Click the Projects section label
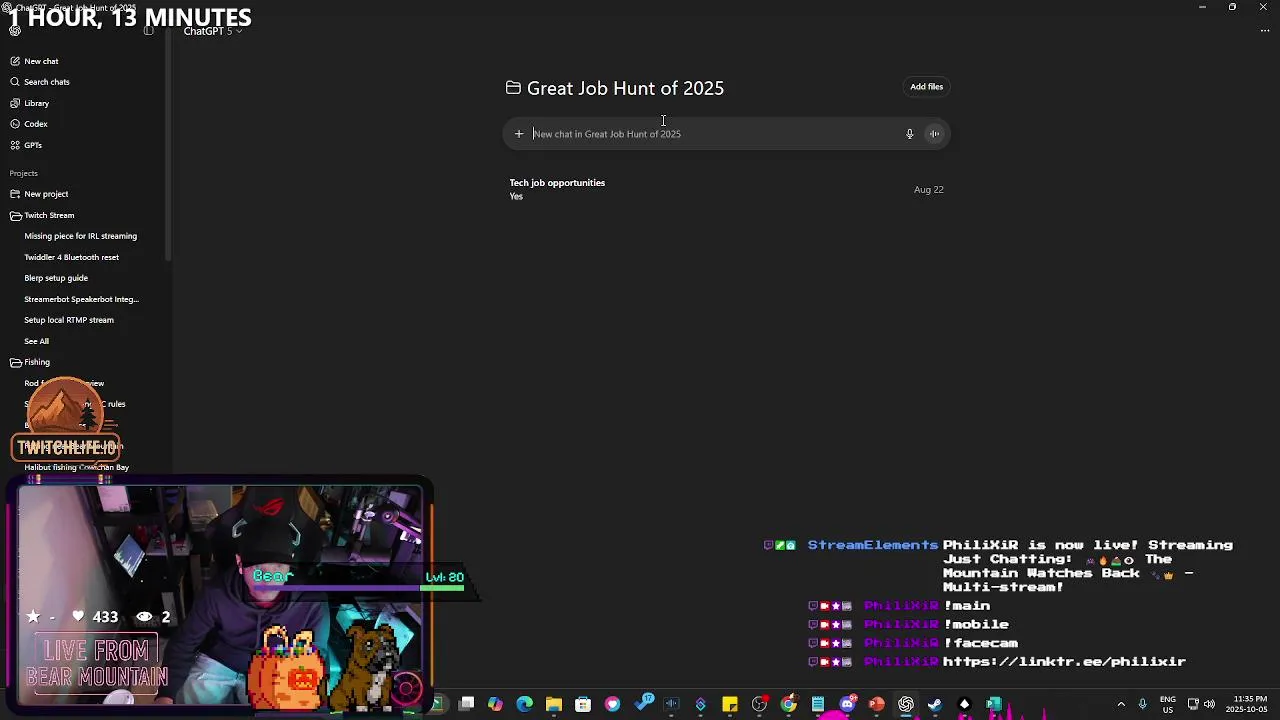Image resolution: width=1280 pixels, height=720 pixels. tap(23, 173)
